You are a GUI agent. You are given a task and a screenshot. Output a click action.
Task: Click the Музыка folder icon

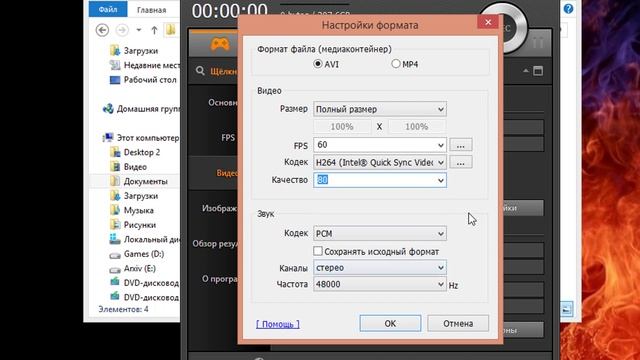pos(115,210)
